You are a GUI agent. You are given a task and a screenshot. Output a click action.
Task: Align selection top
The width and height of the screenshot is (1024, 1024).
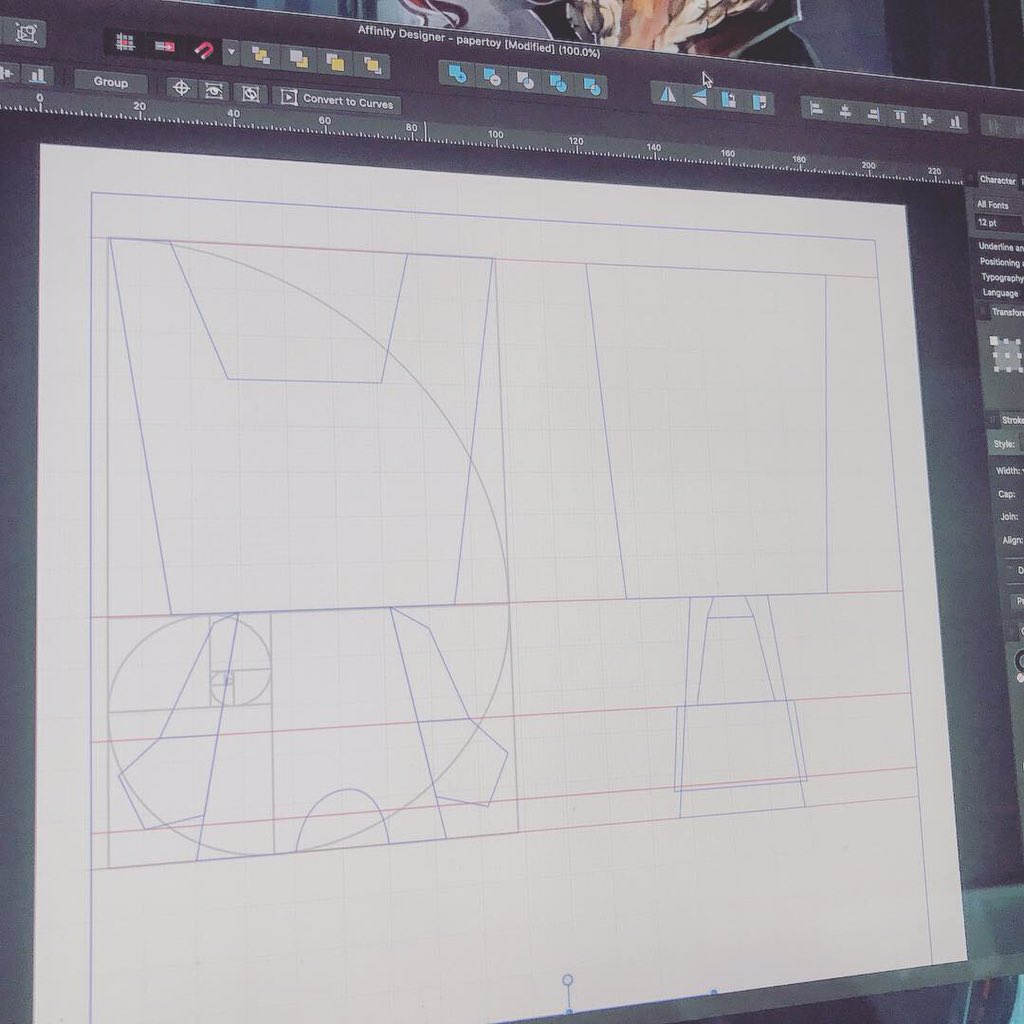click(x=901, y=117)
